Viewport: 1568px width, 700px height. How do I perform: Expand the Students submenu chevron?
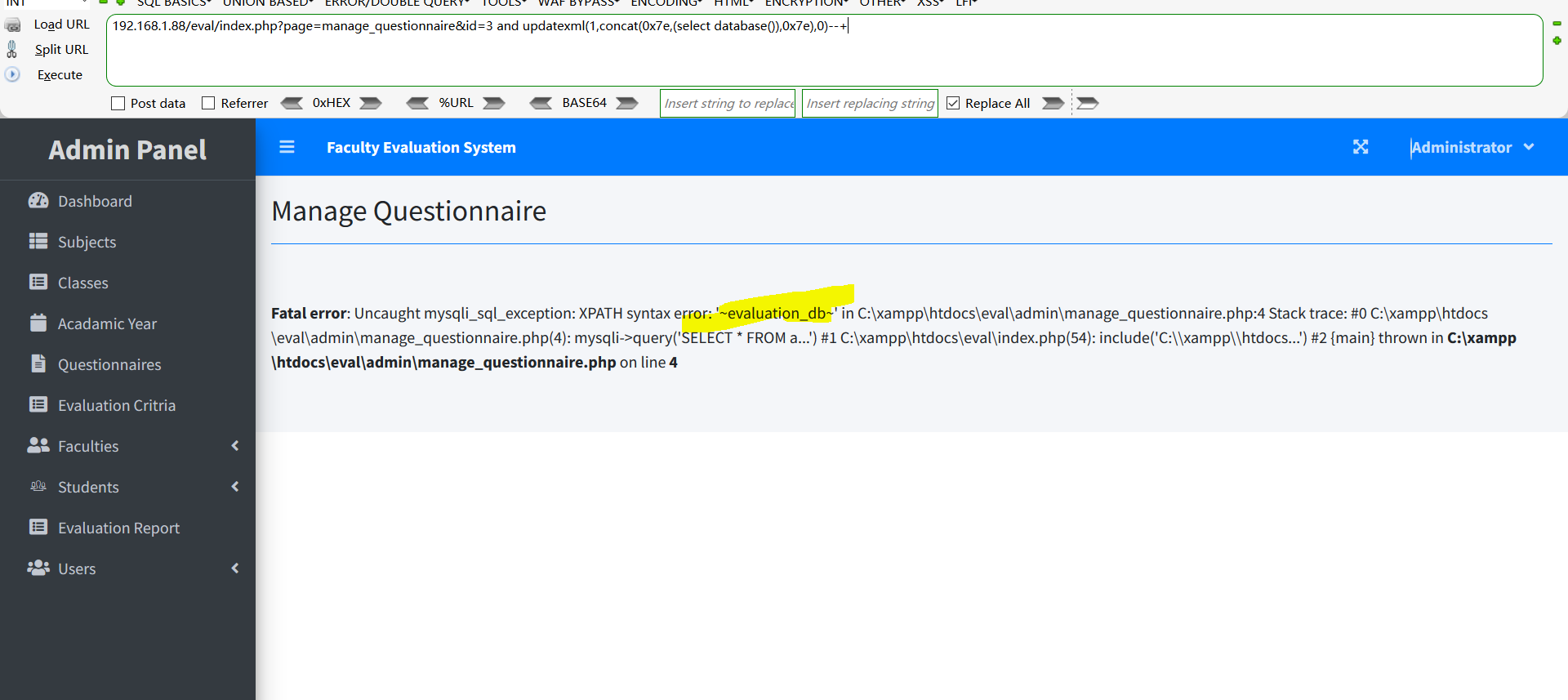pos(235,487)
